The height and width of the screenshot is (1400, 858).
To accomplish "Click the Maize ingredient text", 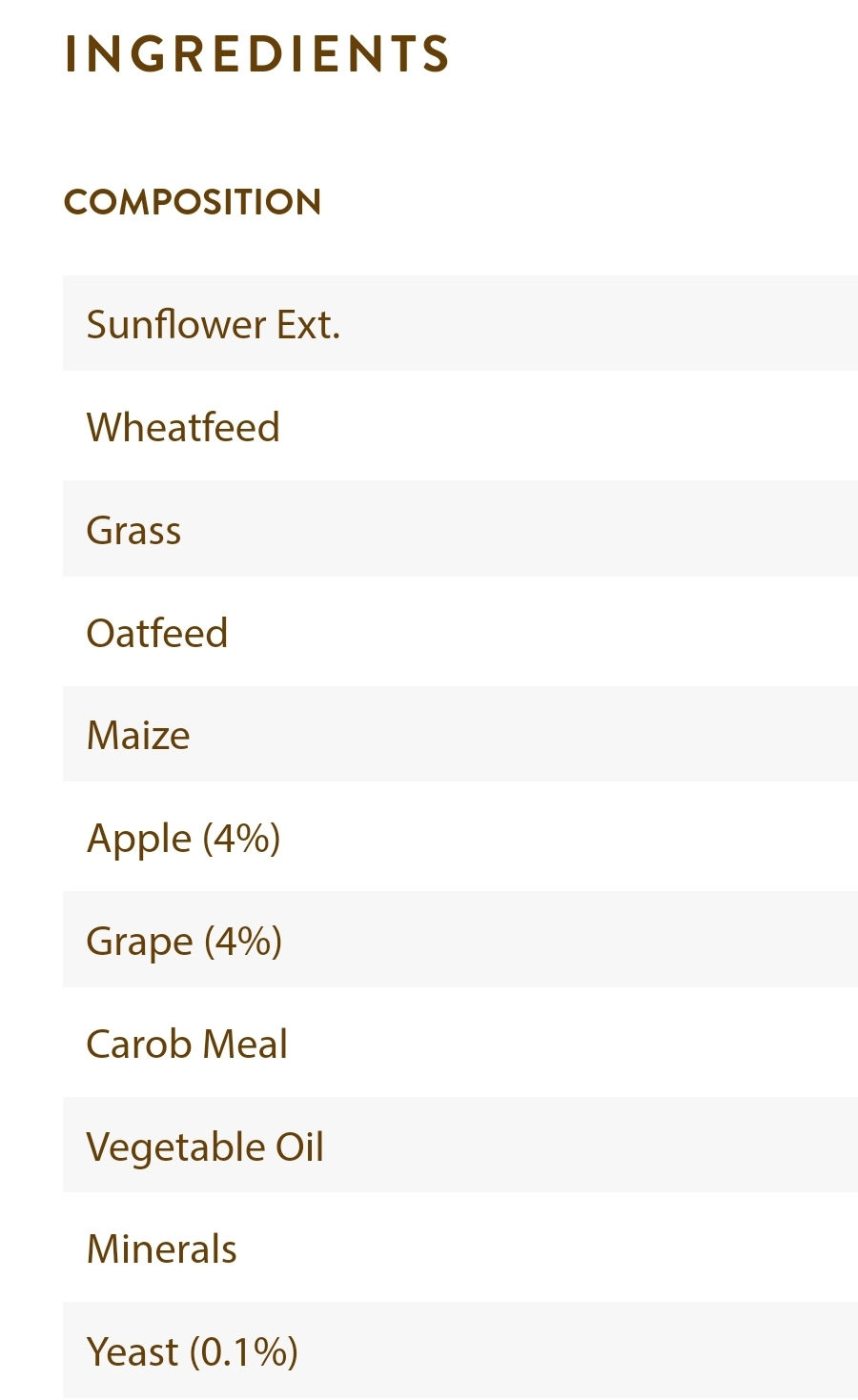I will (138, 736).
